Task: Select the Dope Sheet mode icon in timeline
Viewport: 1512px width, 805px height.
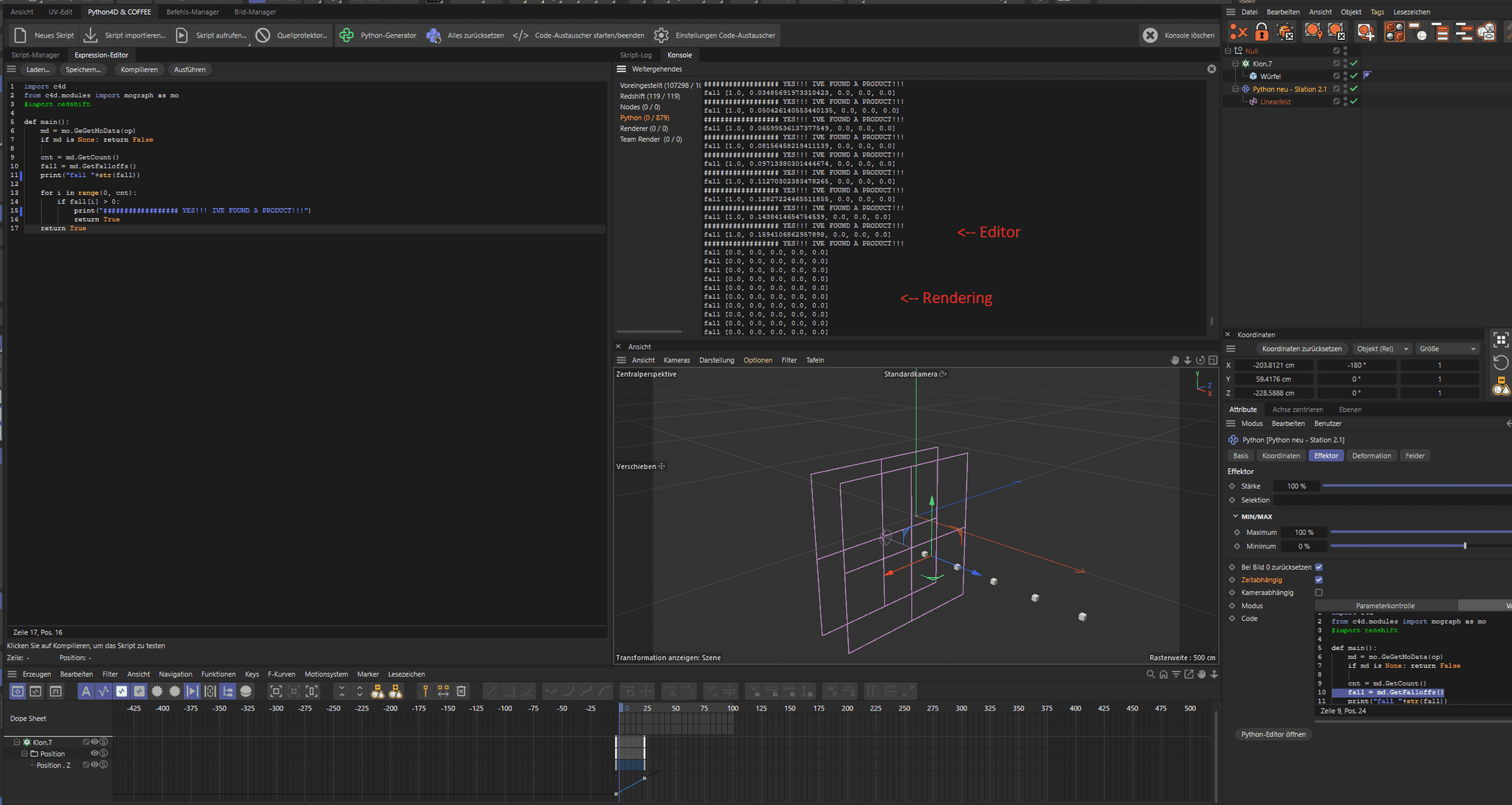Action: tap(17, 691)
